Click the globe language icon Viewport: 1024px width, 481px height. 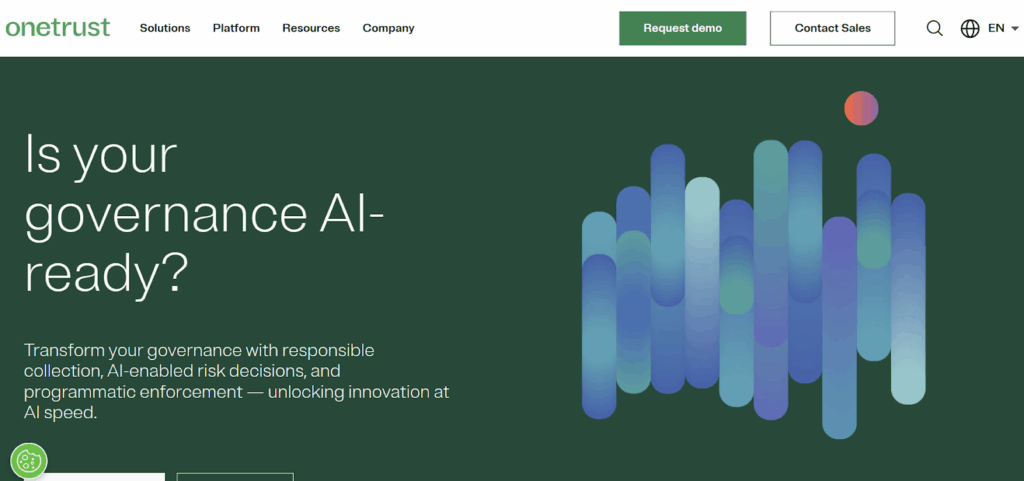969,28
